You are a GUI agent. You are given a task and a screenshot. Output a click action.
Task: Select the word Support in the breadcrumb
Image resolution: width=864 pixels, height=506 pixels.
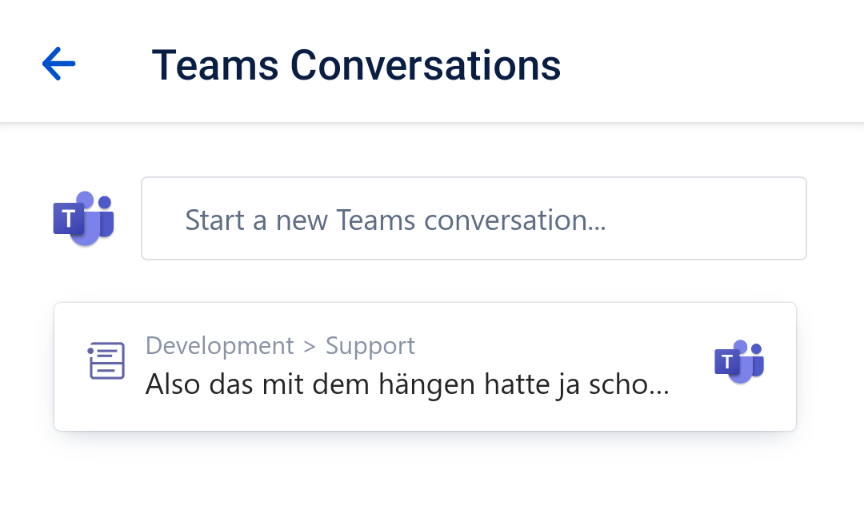click(x=370, y=346)
